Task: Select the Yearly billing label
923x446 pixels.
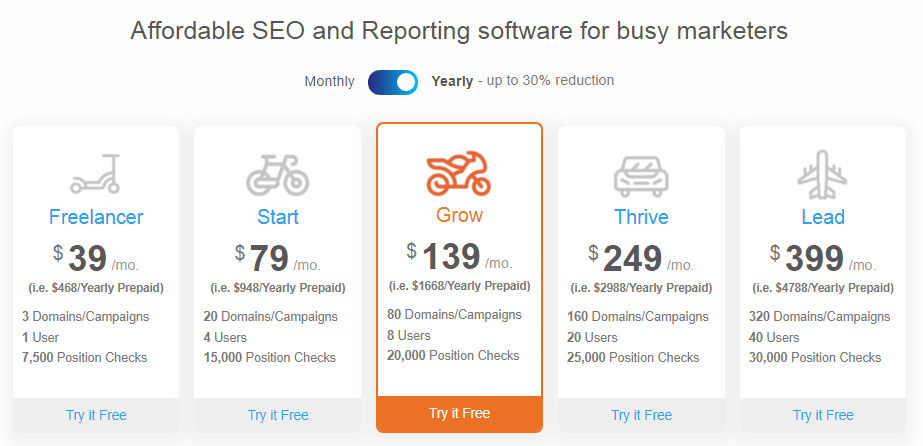Action: [x=452, y=81]
